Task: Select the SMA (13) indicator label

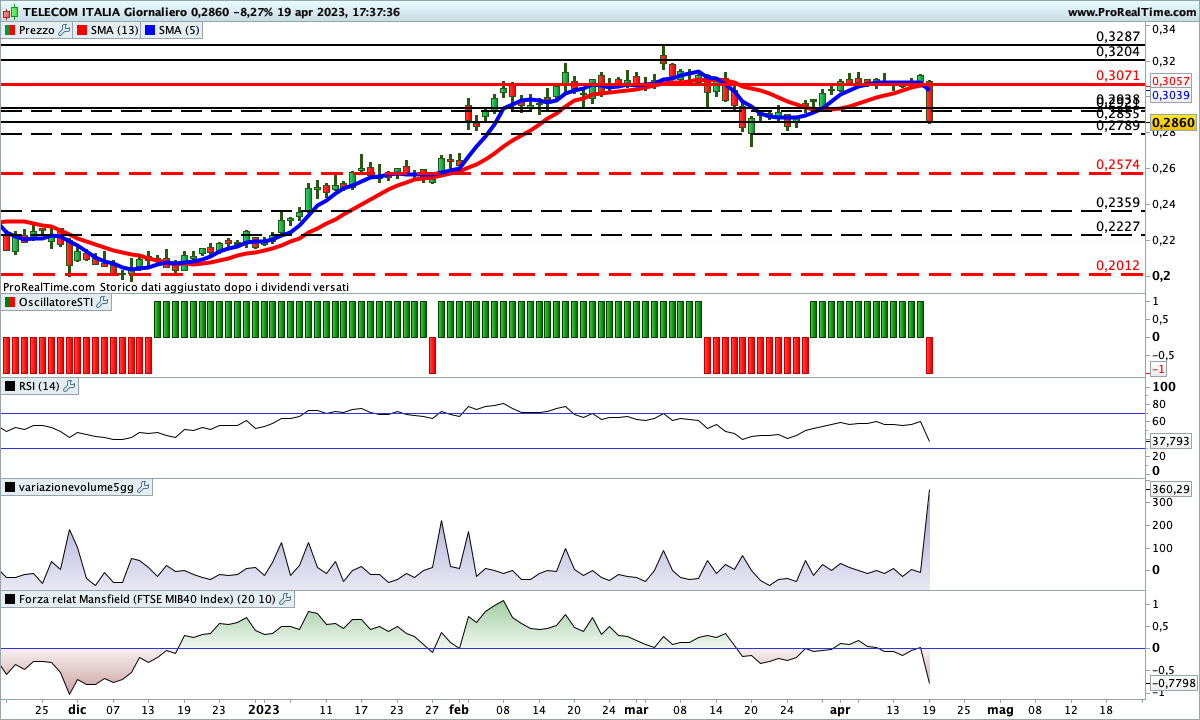Action: tap(114, 30)
